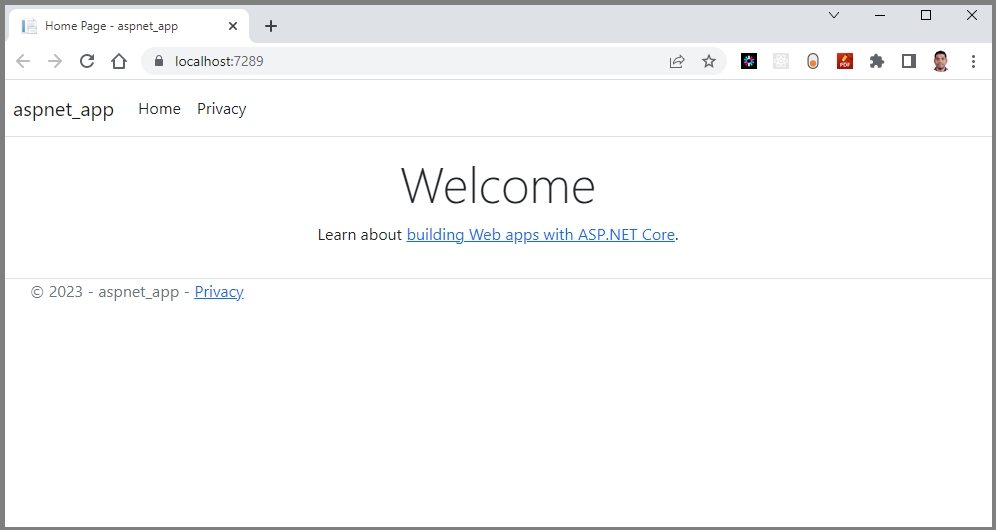The width and height of the screenshot is (996, 530).
Task: Expand the tab search chevron
Action: [834, 15]
